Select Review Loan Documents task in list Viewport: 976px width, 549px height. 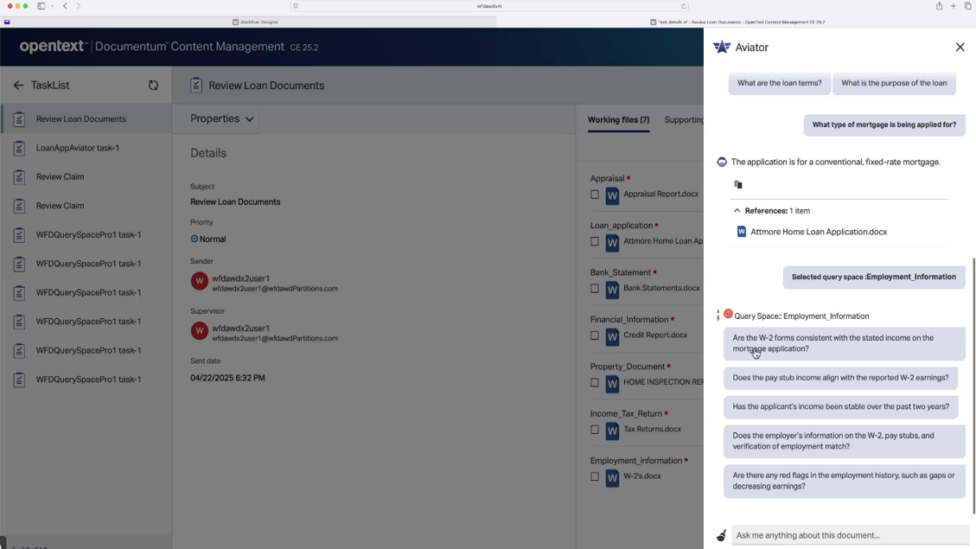click(x=86, y=119)
